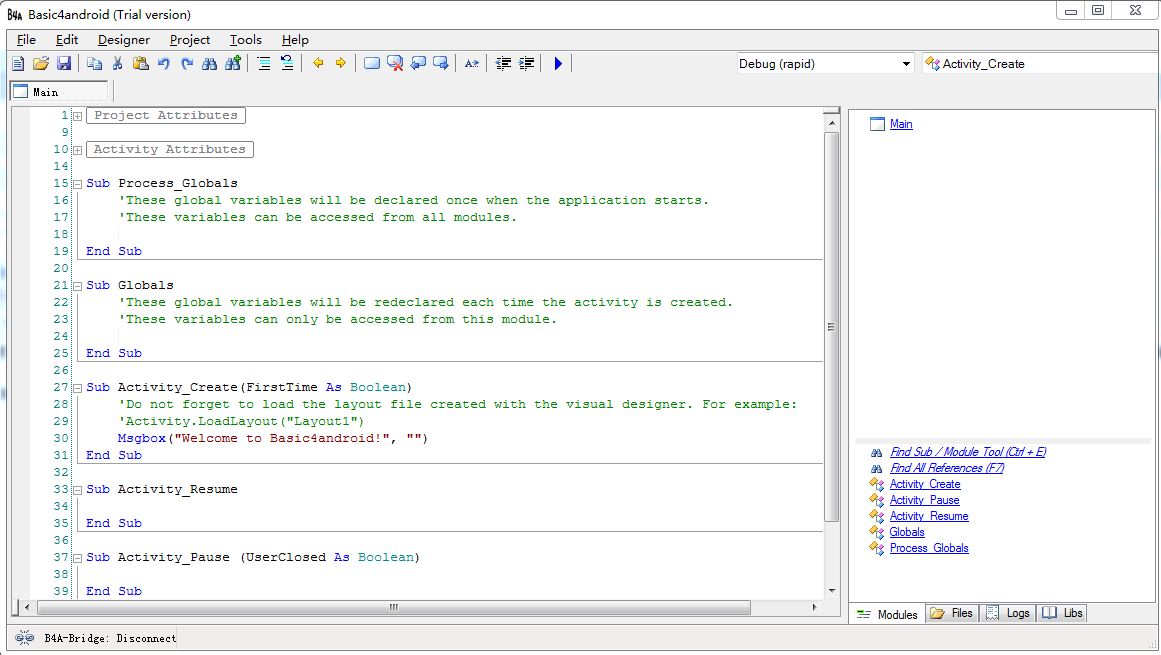Clear bookmarks using the red X icon
Image resolution: width=1161 pixels, height=655 pixels.
395,64
